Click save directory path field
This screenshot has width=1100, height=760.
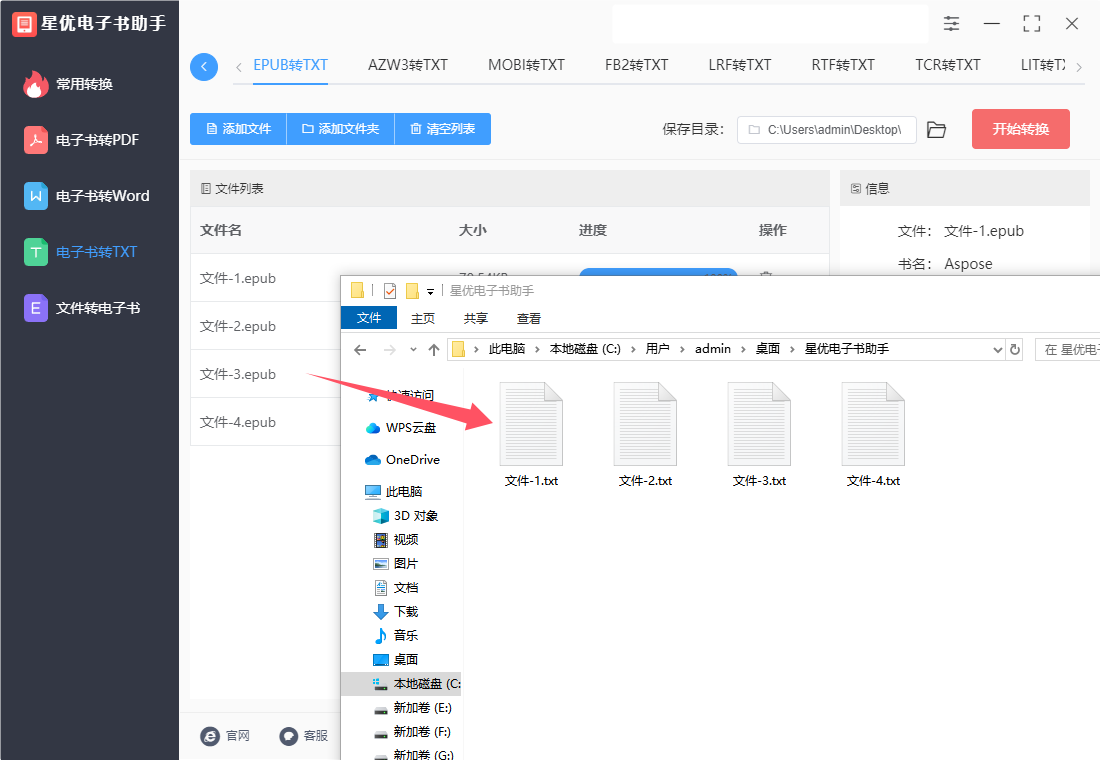click(826, 130)
